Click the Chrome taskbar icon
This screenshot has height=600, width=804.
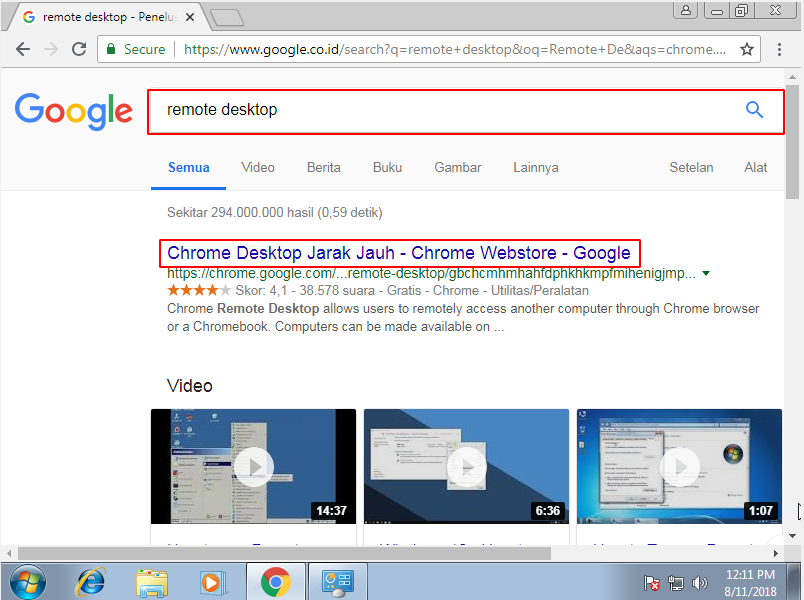pyautogui.click(x=276, y=582)
